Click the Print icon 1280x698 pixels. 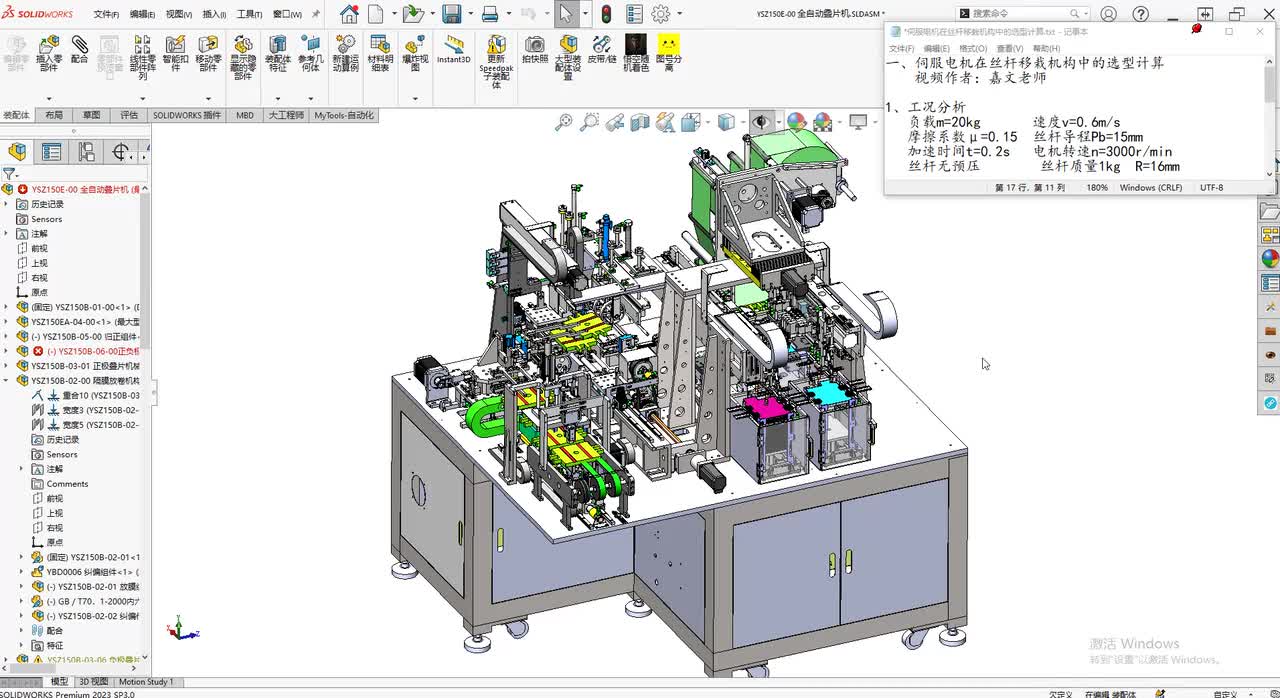pyautogui.click(x=490, y=14)
